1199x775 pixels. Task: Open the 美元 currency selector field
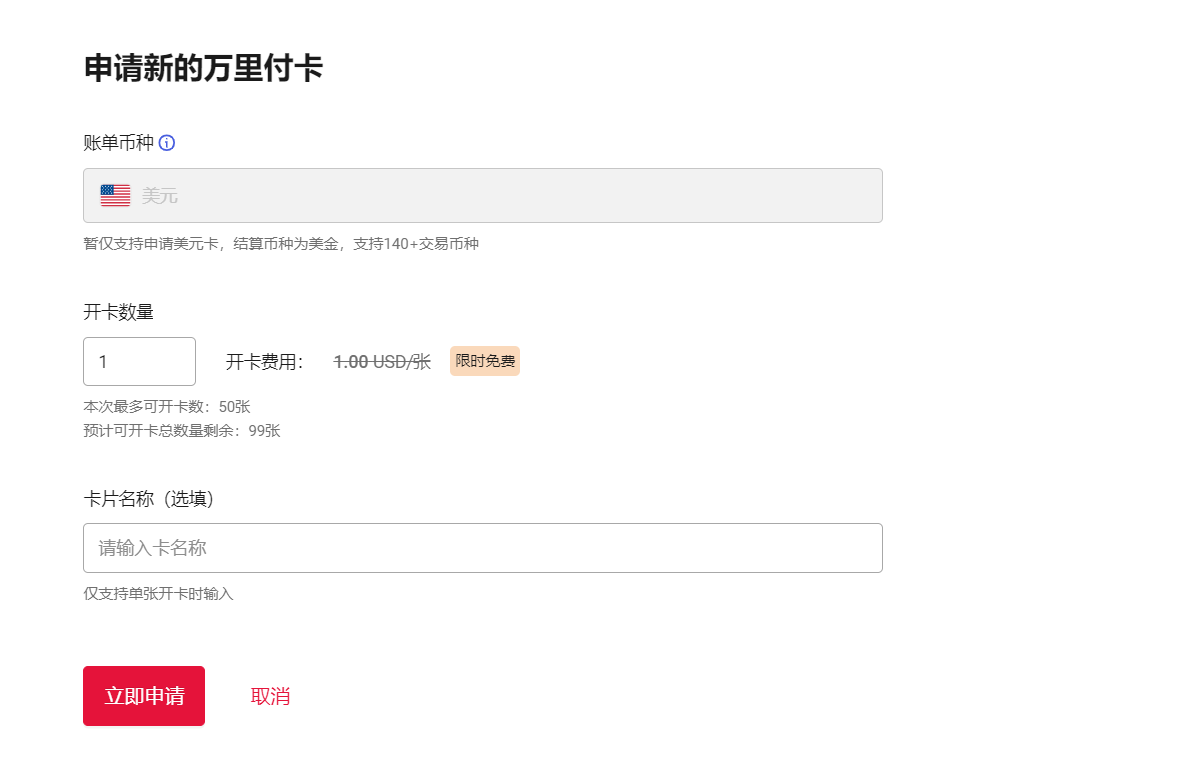tap(482, 196)
